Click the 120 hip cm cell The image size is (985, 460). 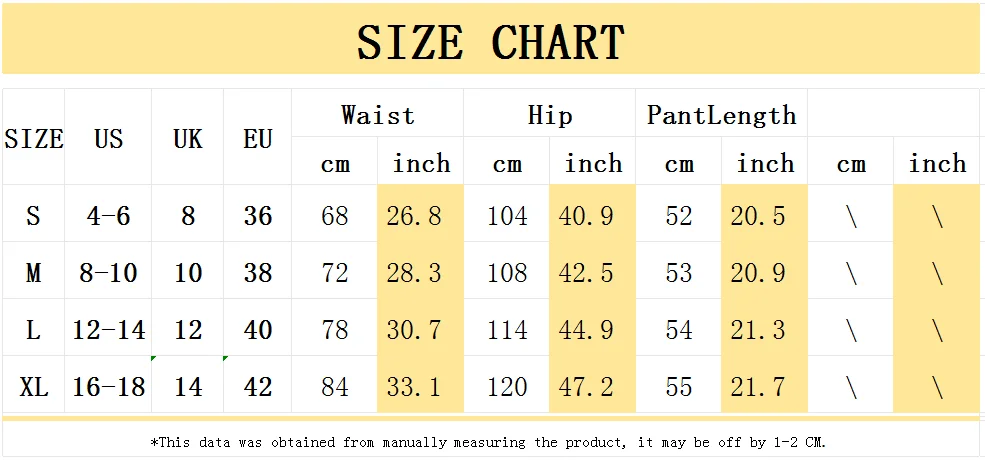tap(507, 385)
